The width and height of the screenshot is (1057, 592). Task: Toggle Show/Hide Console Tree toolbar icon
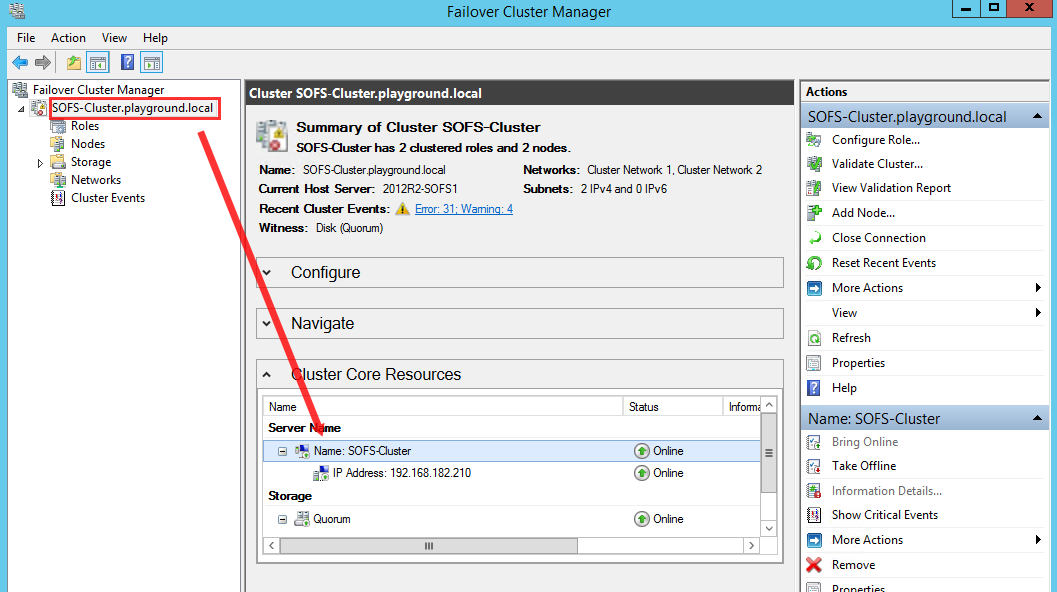(98, 63)
